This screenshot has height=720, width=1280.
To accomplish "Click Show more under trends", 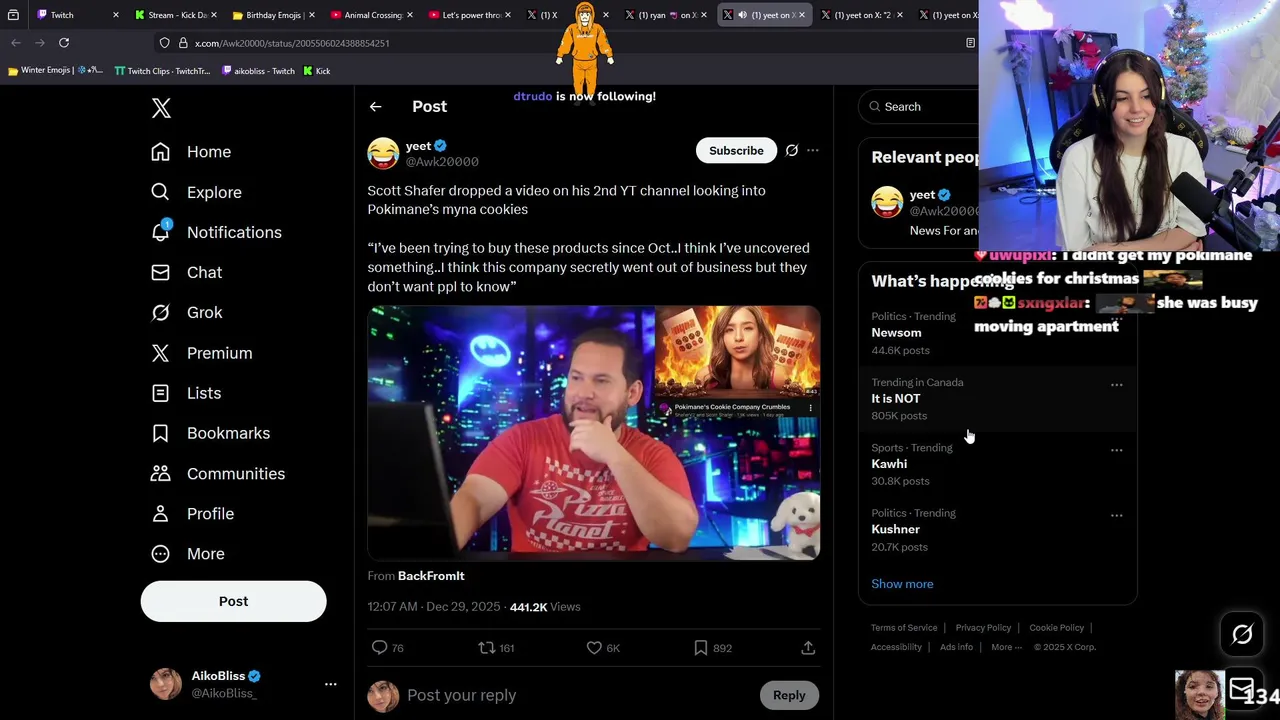I will [x=902, y=584].
